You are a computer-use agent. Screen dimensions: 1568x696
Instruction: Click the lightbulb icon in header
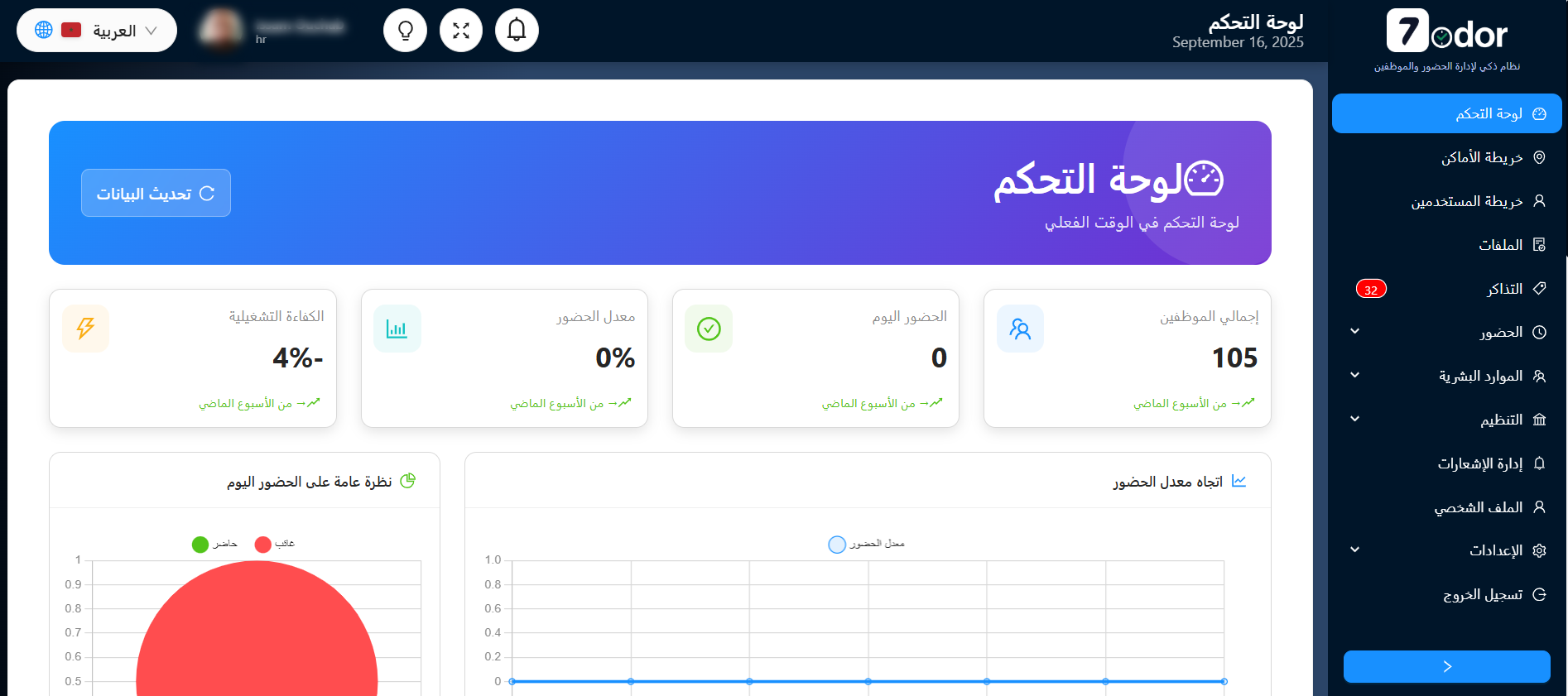tap(406, 31)
